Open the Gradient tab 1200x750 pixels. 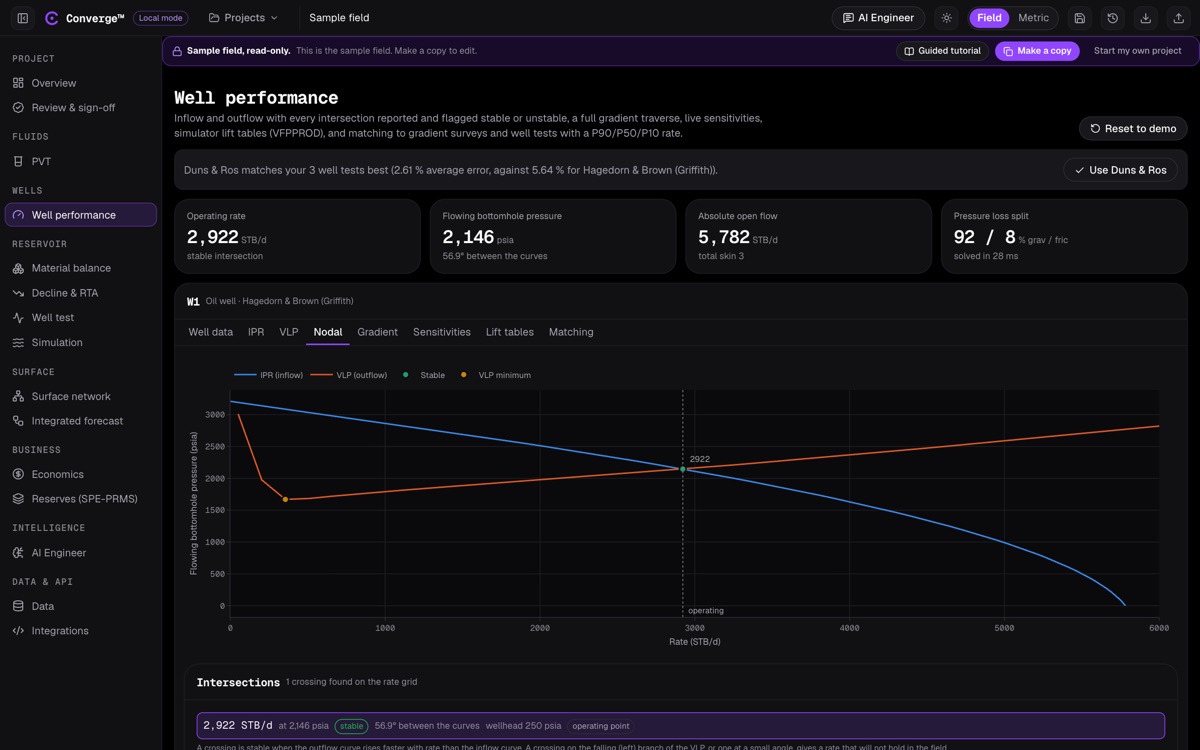[377, 332]
